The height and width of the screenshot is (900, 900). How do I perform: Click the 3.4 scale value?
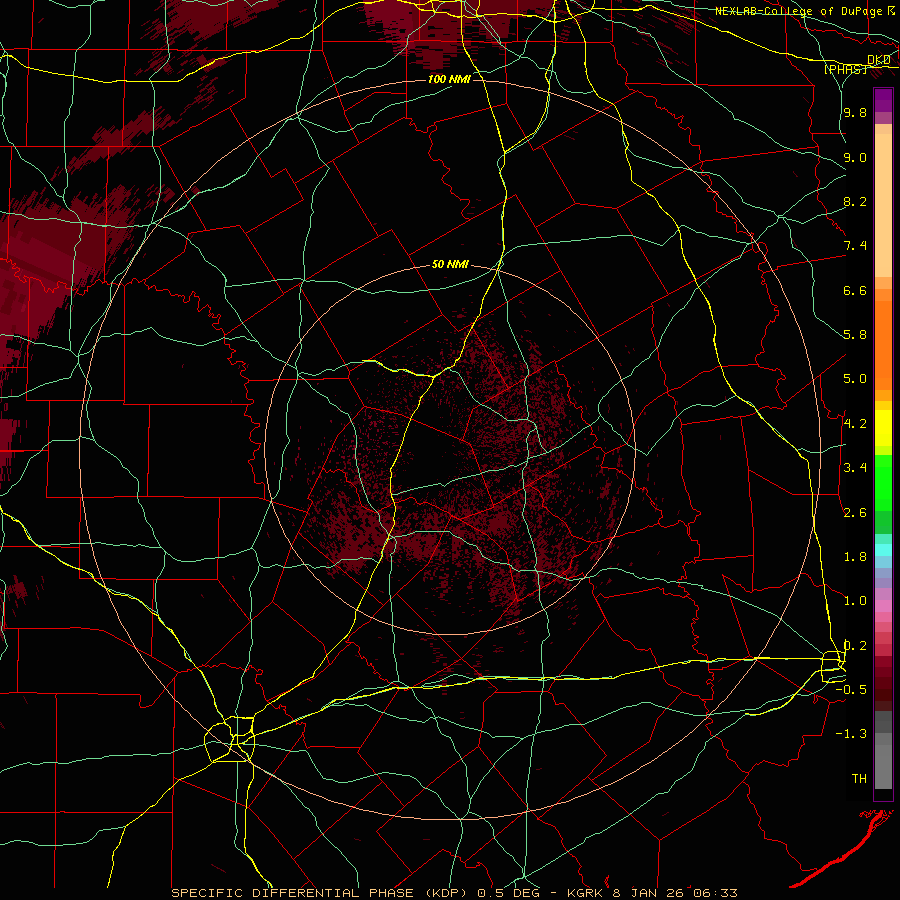pos(855,467)
